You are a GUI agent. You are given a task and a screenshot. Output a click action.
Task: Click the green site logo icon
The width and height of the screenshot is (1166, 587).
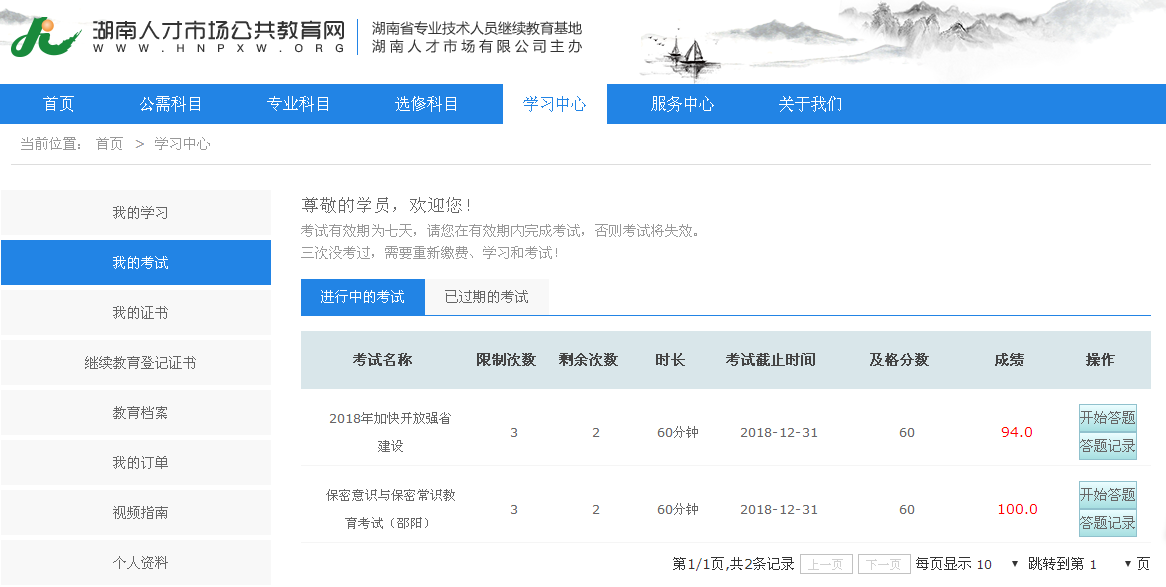pyautogui.click(x=45, y=37)
